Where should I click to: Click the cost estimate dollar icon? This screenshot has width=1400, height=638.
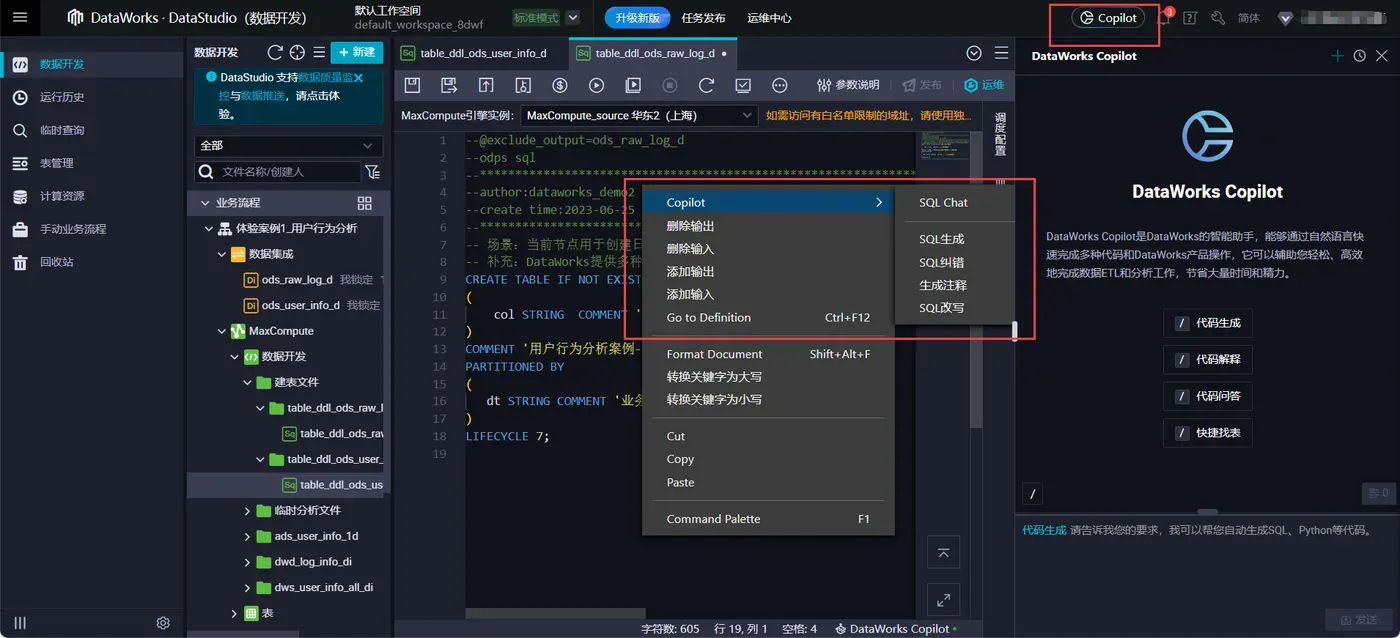pyautogui.click(x=560, y=85)
